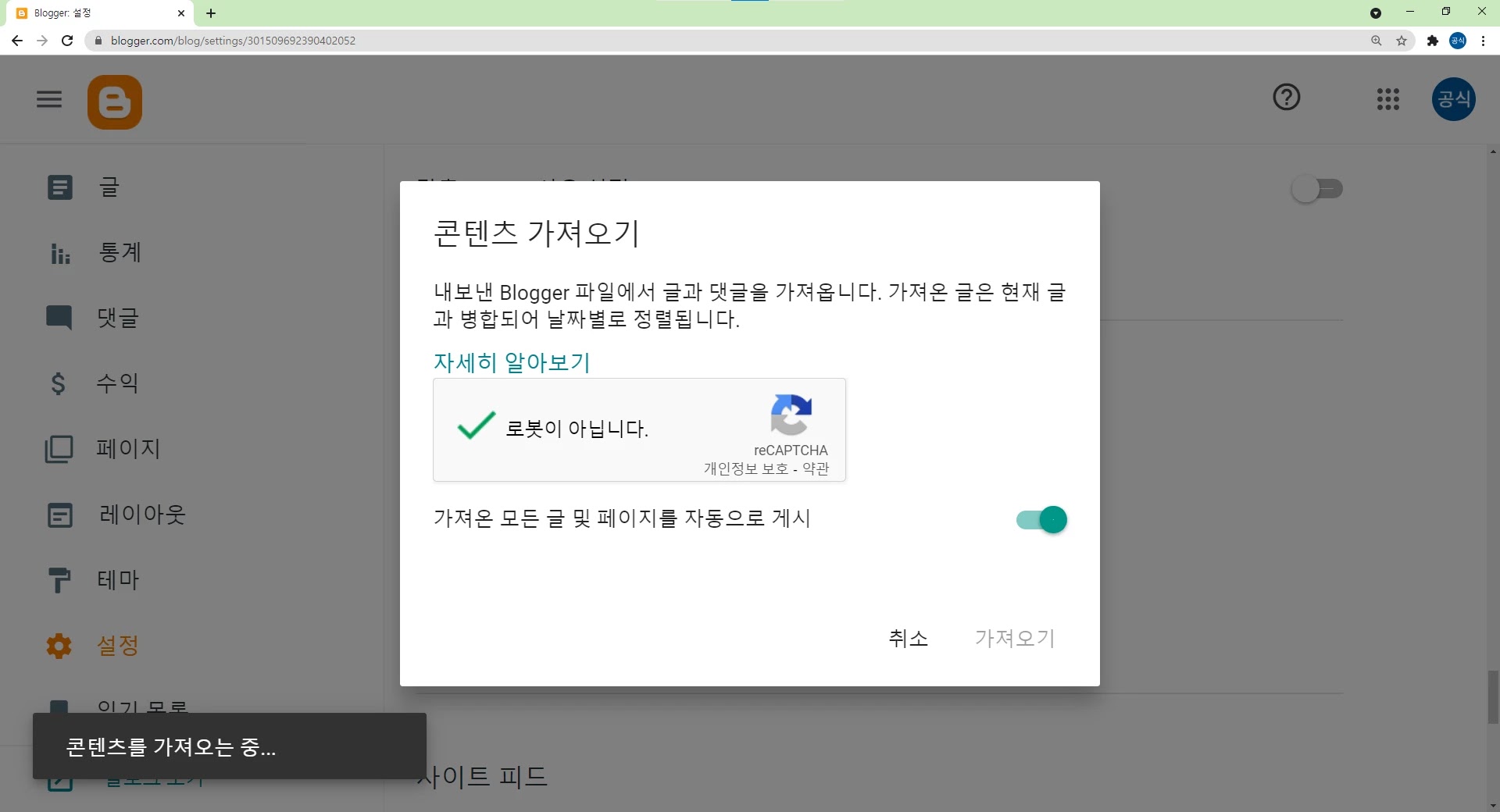The image size is (1500, 812).
Task: Open a new browser tab
Action: (211, 13)
